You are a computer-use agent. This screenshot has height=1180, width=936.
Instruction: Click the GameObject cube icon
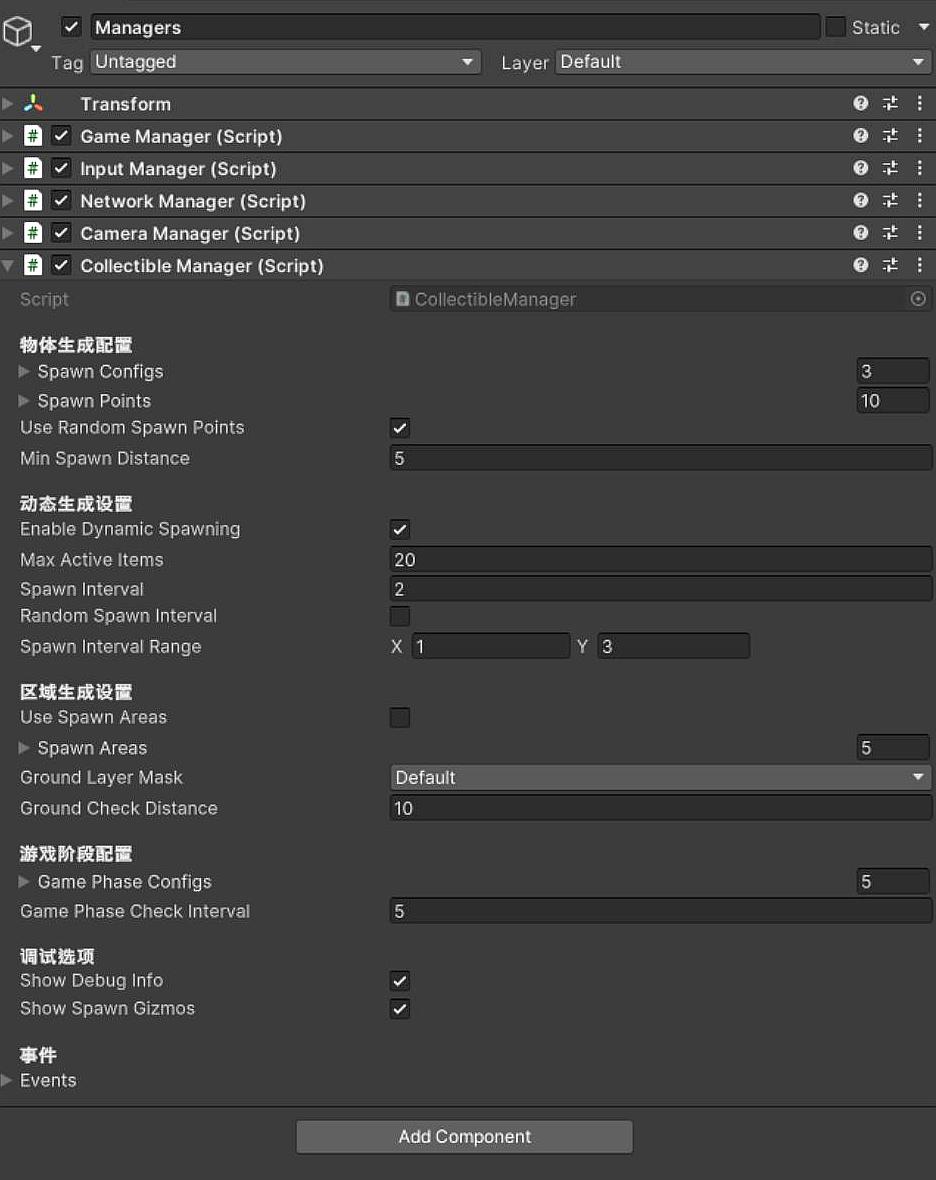click(18, 32)
